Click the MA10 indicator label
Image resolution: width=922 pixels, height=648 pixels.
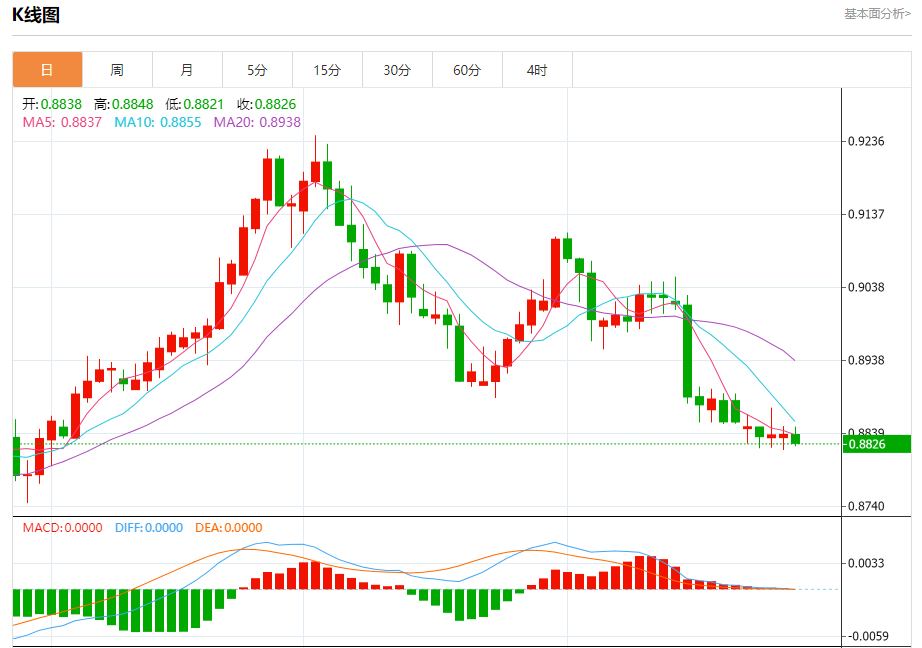[157, 122]
